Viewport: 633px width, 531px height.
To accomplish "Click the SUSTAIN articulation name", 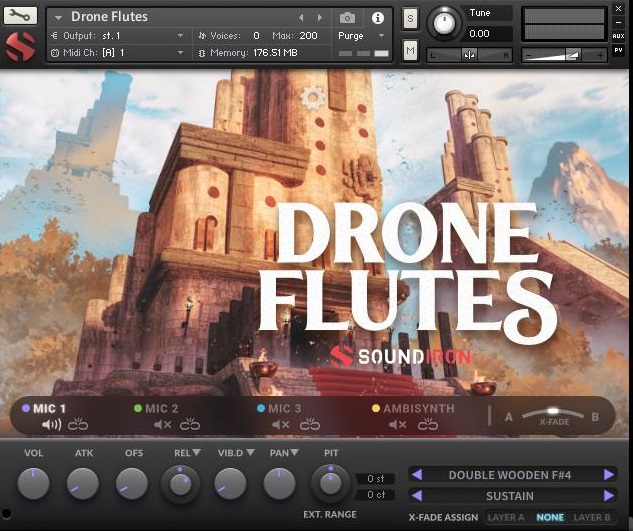I will [x=510, y=496].
